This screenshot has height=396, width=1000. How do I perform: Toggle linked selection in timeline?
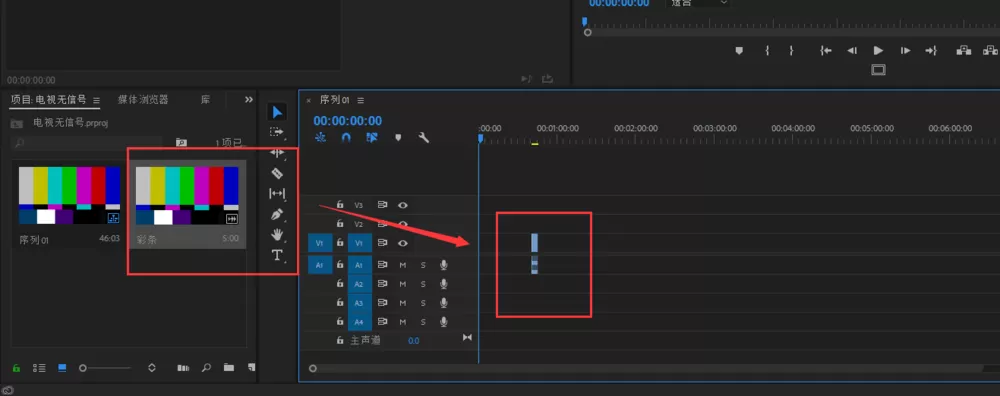(372, 137)
